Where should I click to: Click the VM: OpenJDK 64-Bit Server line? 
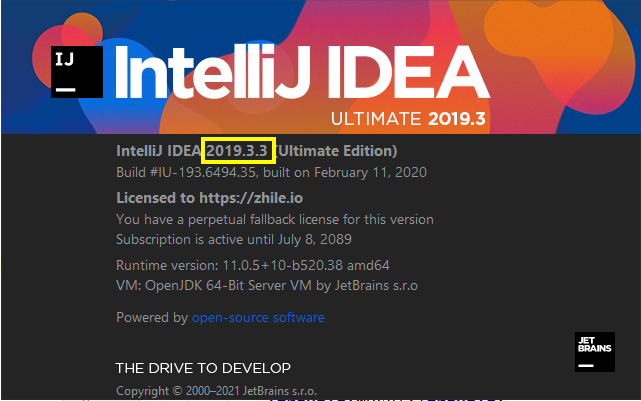pos(267,286)
